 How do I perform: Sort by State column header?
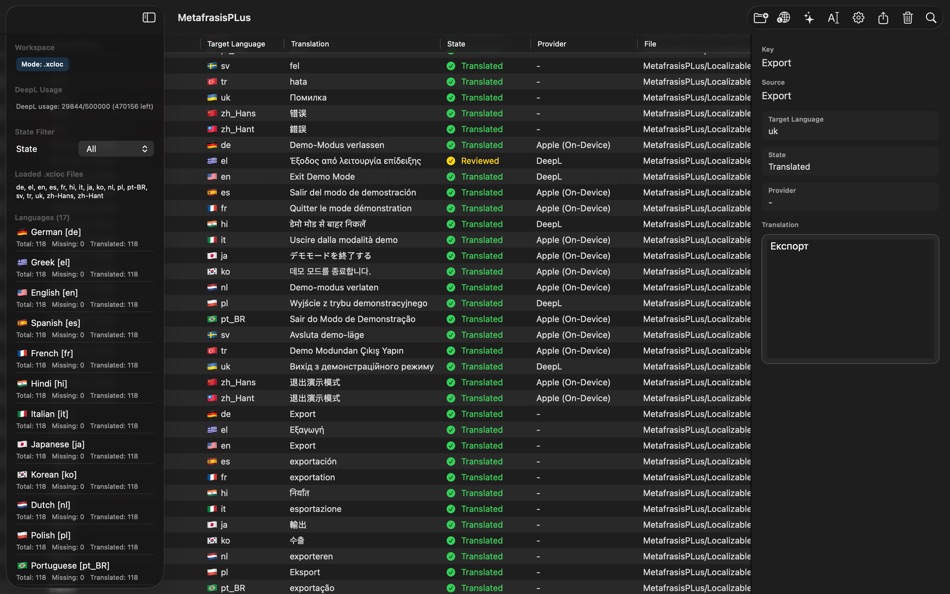[456, 44]
